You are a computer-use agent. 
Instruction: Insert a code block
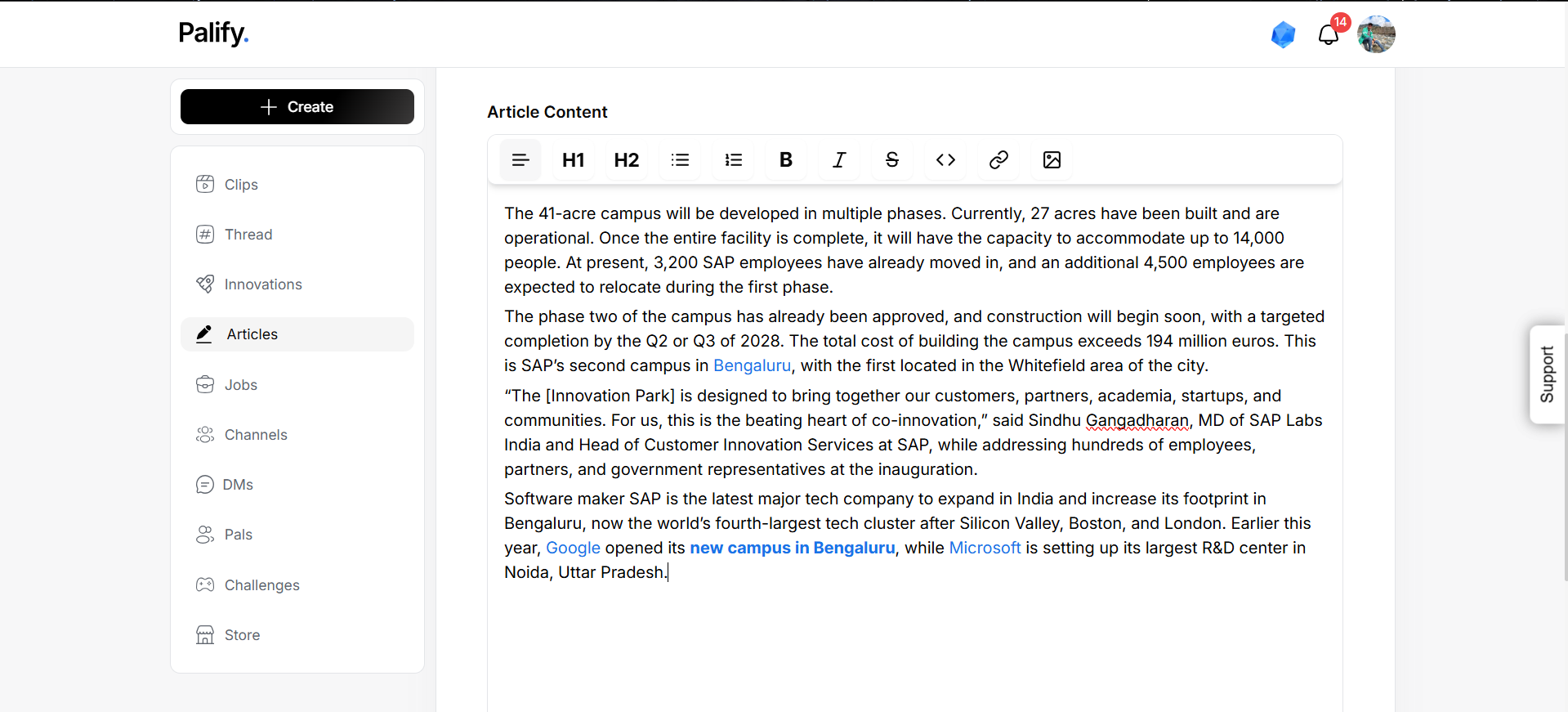(945, 160)
